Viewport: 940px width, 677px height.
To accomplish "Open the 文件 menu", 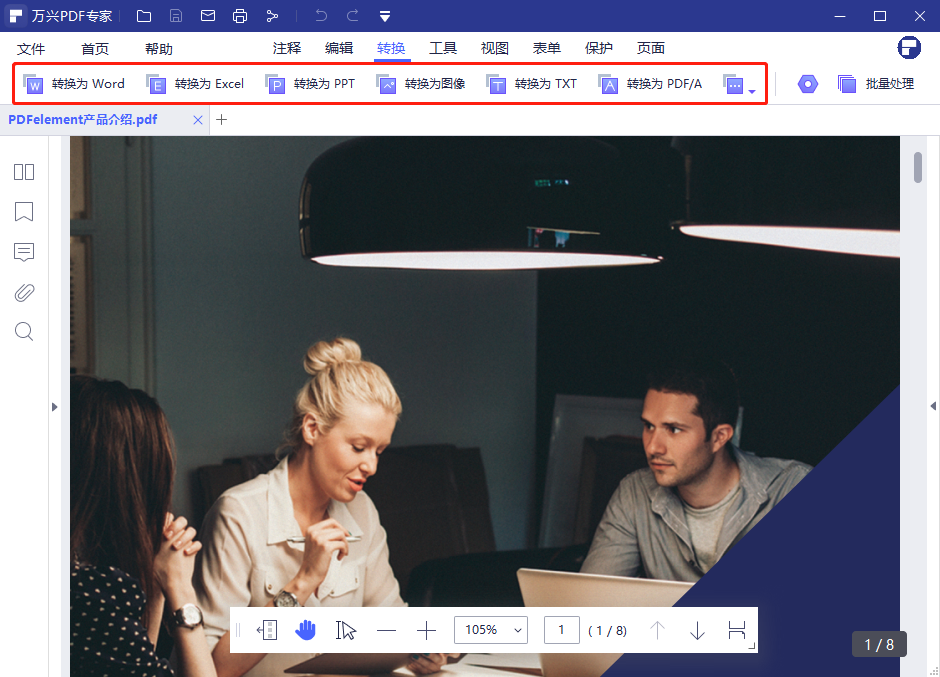I will click(x=31, y=48).
